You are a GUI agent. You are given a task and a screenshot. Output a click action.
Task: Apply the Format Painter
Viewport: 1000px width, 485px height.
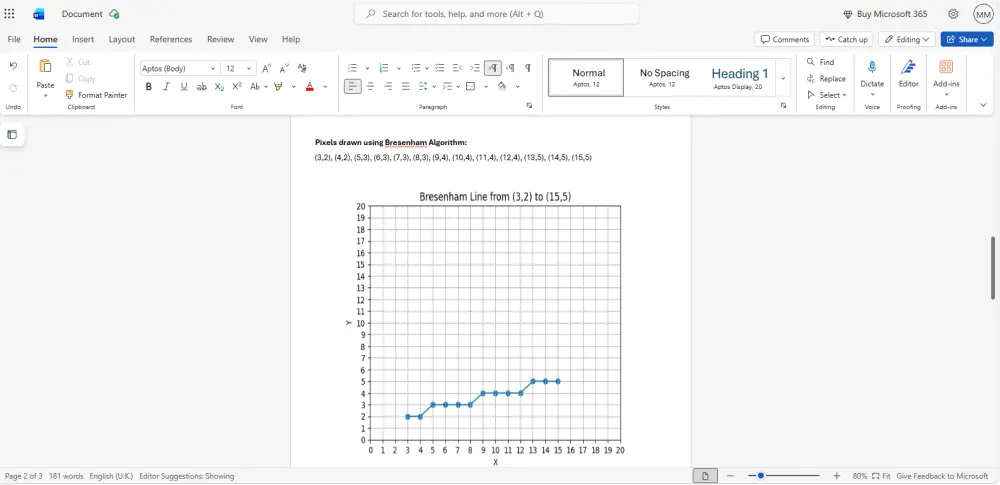pos(96,95)
